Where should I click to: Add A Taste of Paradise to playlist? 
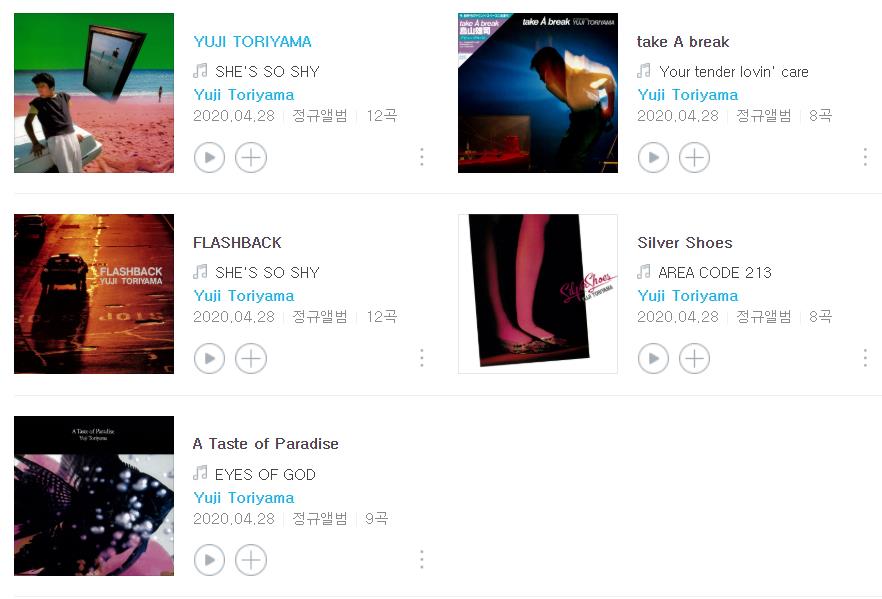(251, 560)
